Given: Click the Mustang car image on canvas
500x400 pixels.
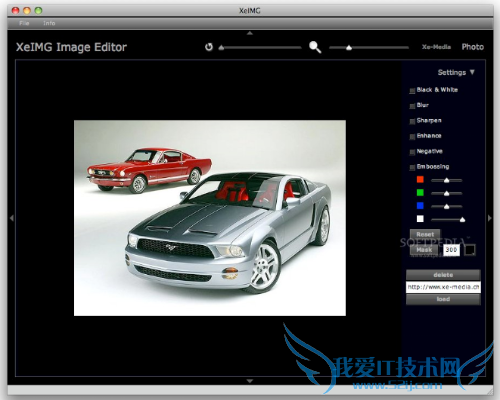Looking at the screenshot, I should point(210,218).
